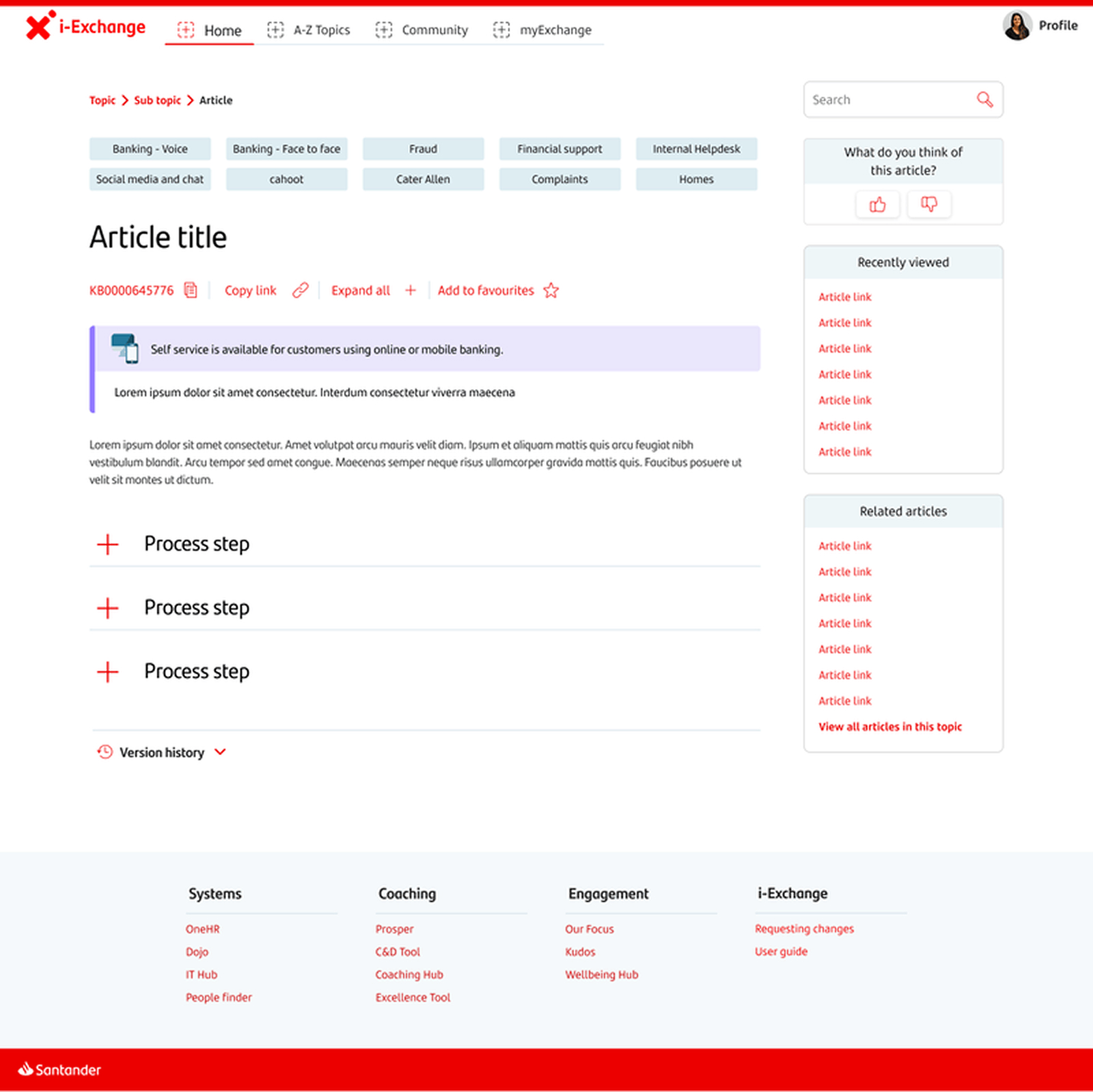Open Prosper footer link
The image size is (1093, 1092).
394,929
